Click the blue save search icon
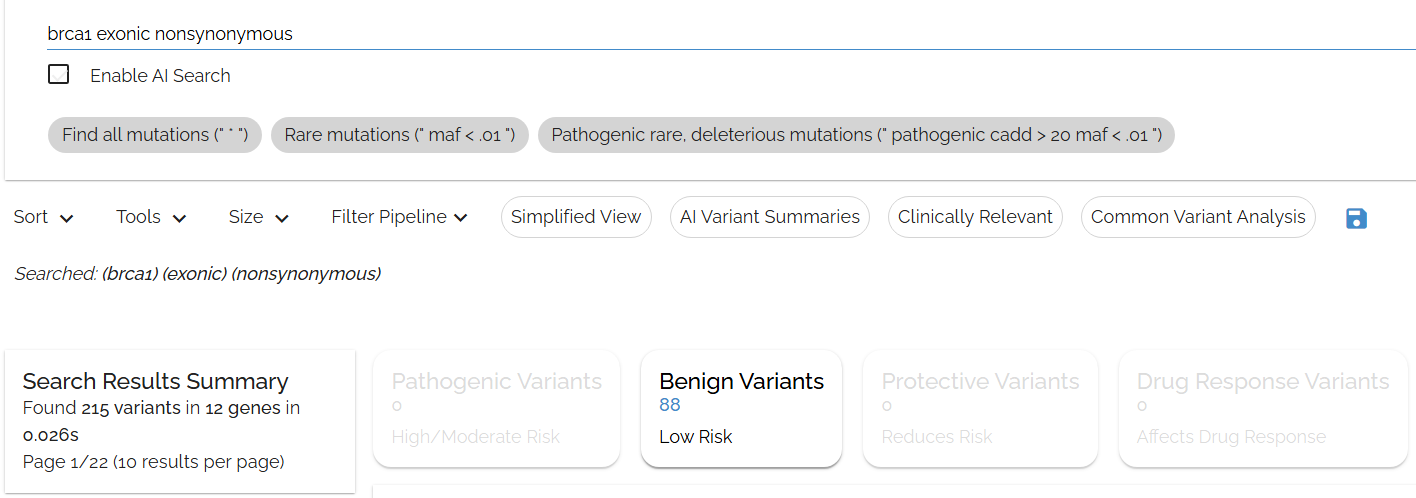Screen dimensions: 1416x498 point(1356,219)
